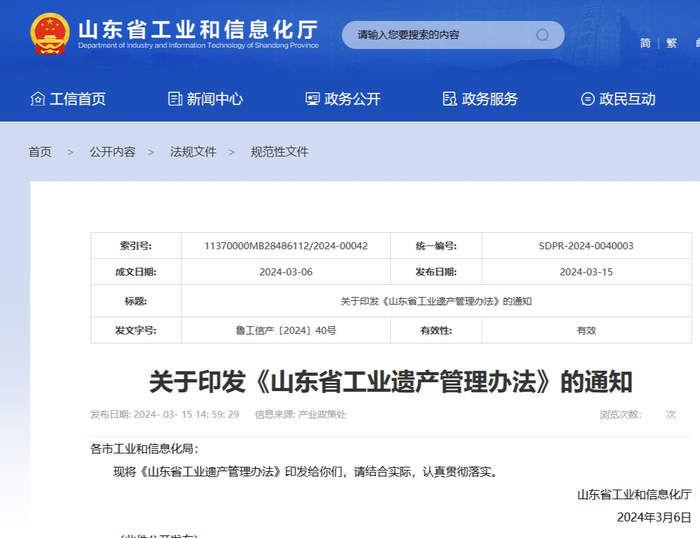Click the salutation 各市工业和信息化局
Image resolution: width=700 pixels, height=538 pixels.
[x=144, y=449]
